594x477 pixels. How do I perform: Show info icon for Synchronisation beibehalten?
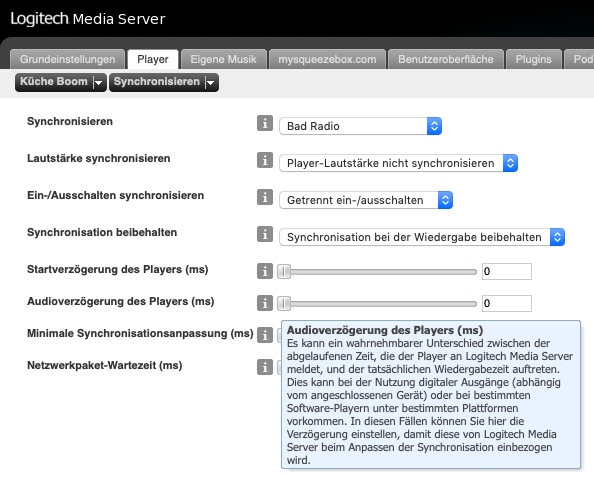tap(265, 234)
